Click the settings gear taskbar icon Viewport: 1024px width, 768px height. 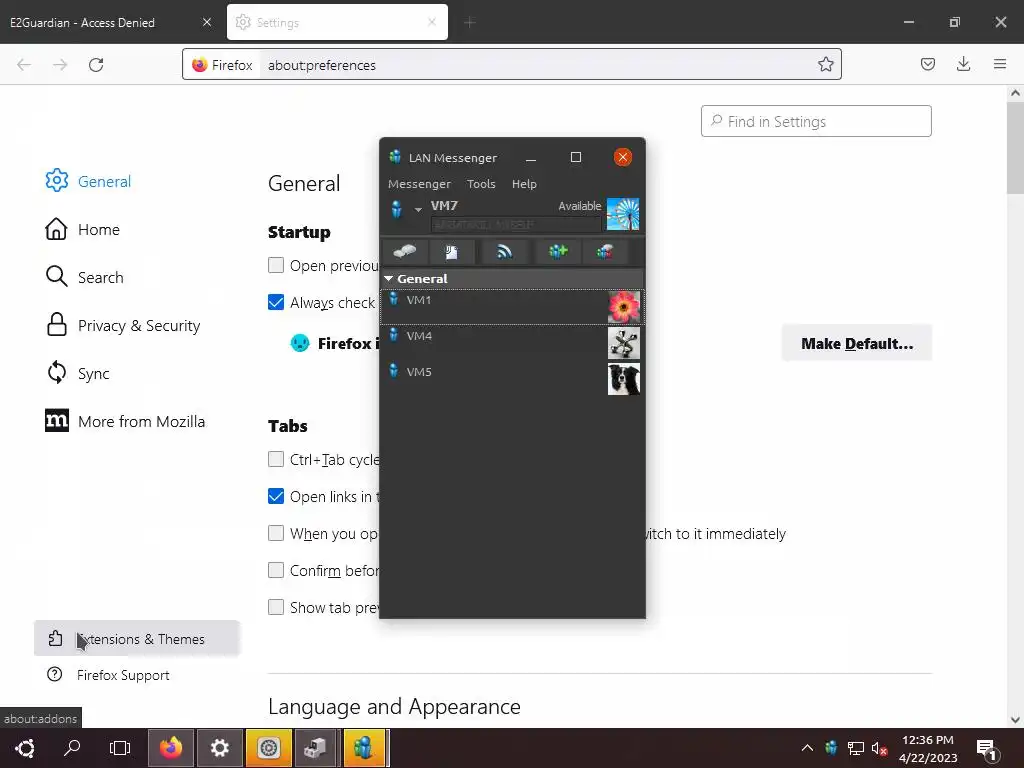[219, 748]
